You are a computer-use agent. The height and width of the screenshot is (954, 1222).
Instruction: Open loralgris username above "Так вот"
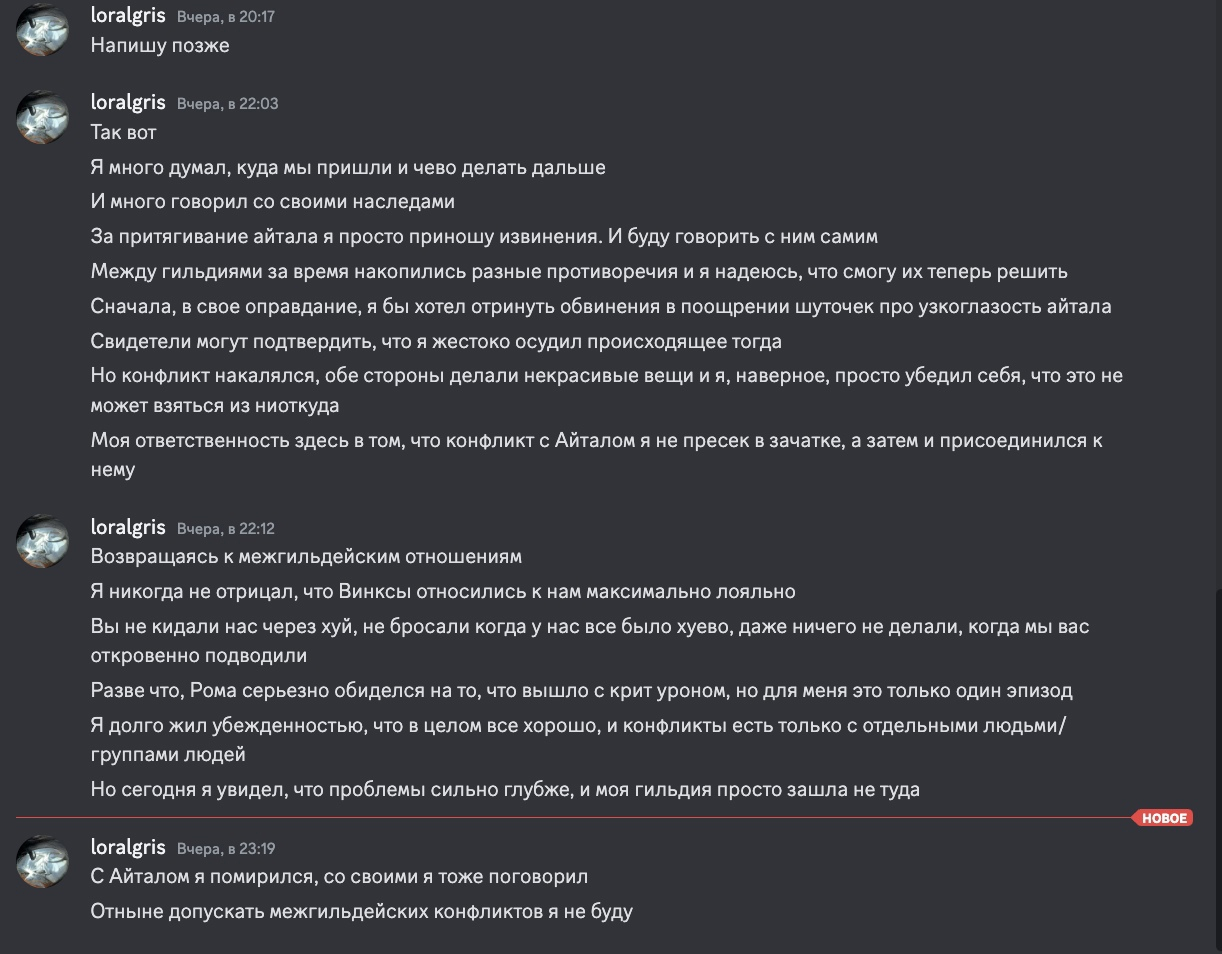coord(128,103)
